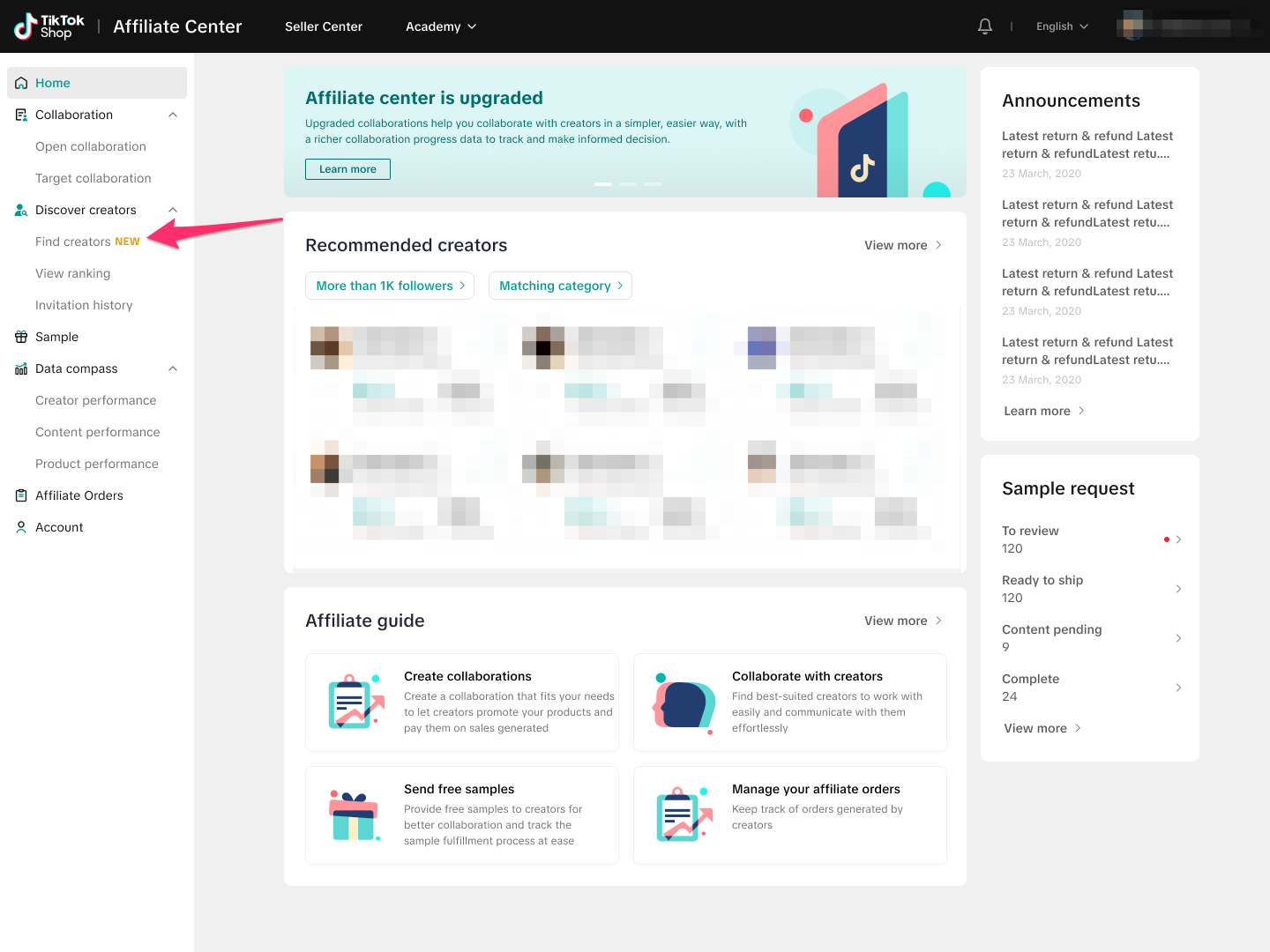1270x952 pixels.
Task: Click Learn more button on upgrade banner
Action: pos(347,169)
